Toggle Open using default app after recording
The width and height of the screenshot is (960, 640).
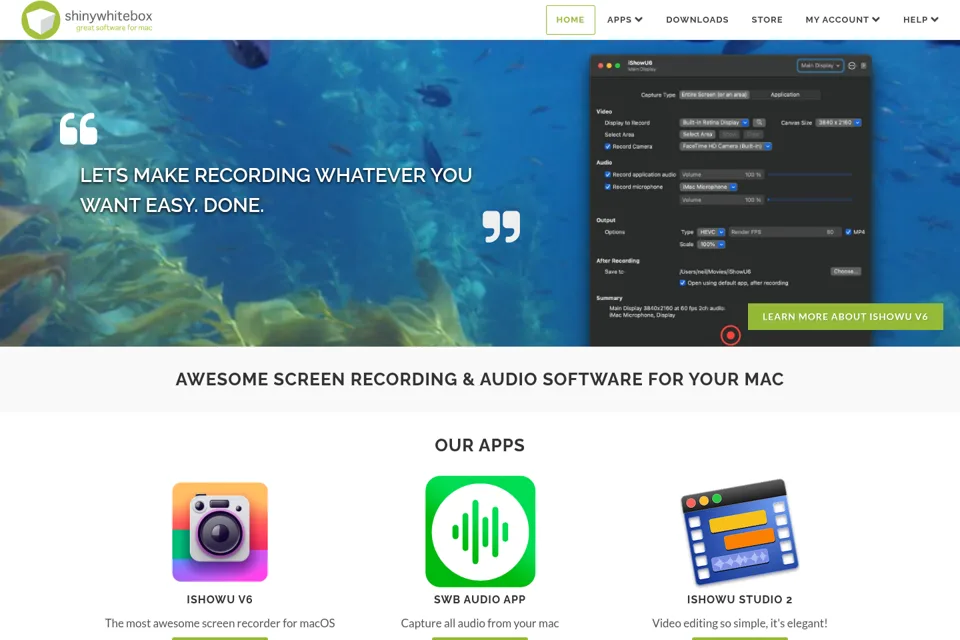(x=682, y=283)
